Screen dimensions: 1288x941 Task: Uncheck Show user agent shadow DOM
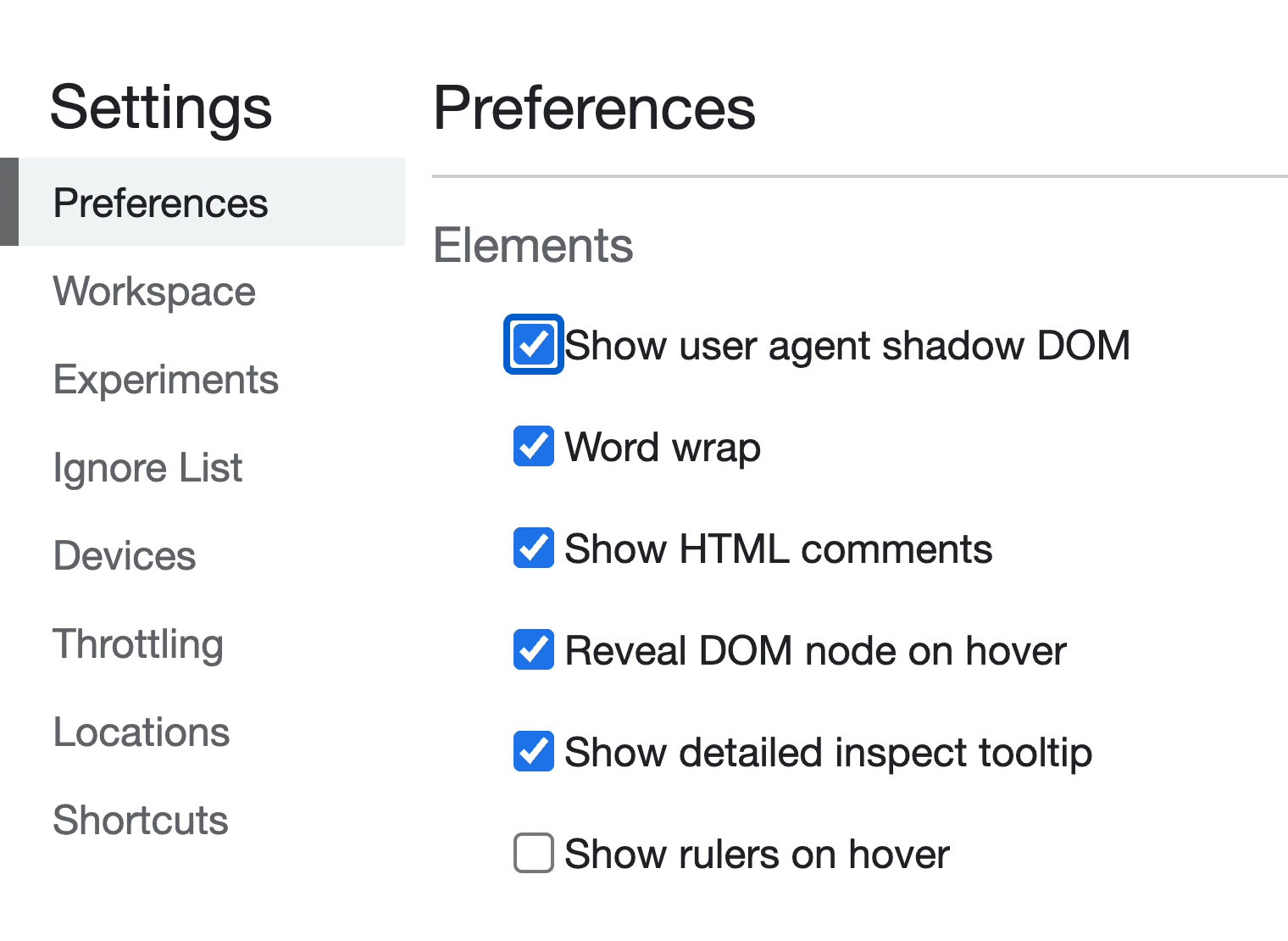point(533,345)
